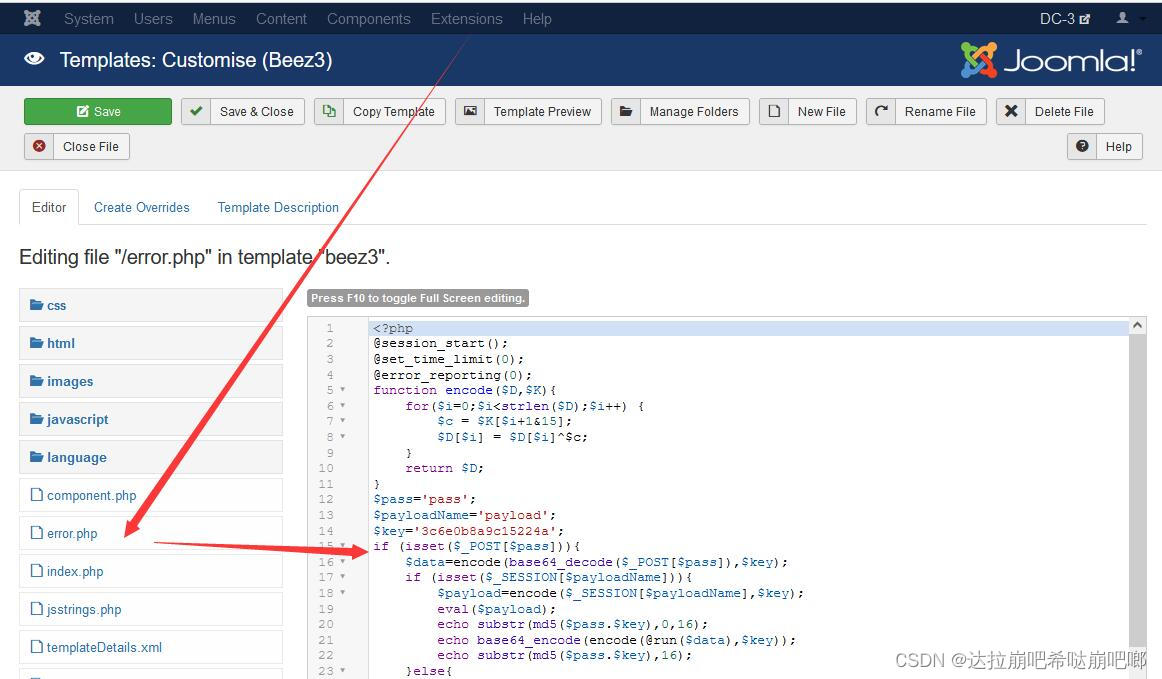Switch to the Template Description tab
Screen dimensions: 1162x679
tap(278, 208)
